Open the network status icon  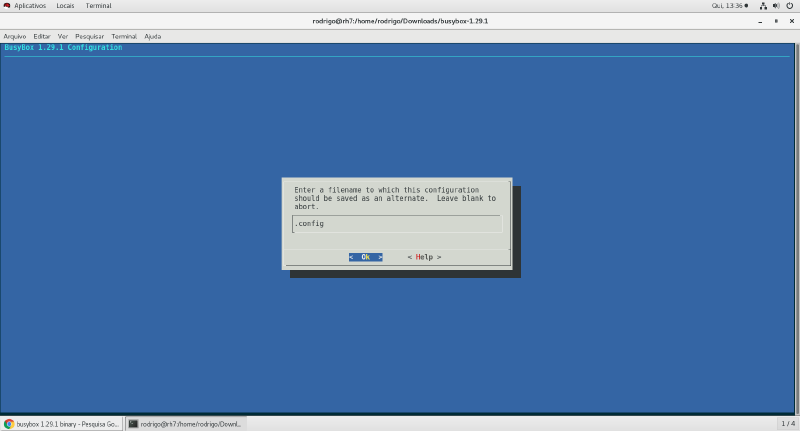click(x=763, y=5)
